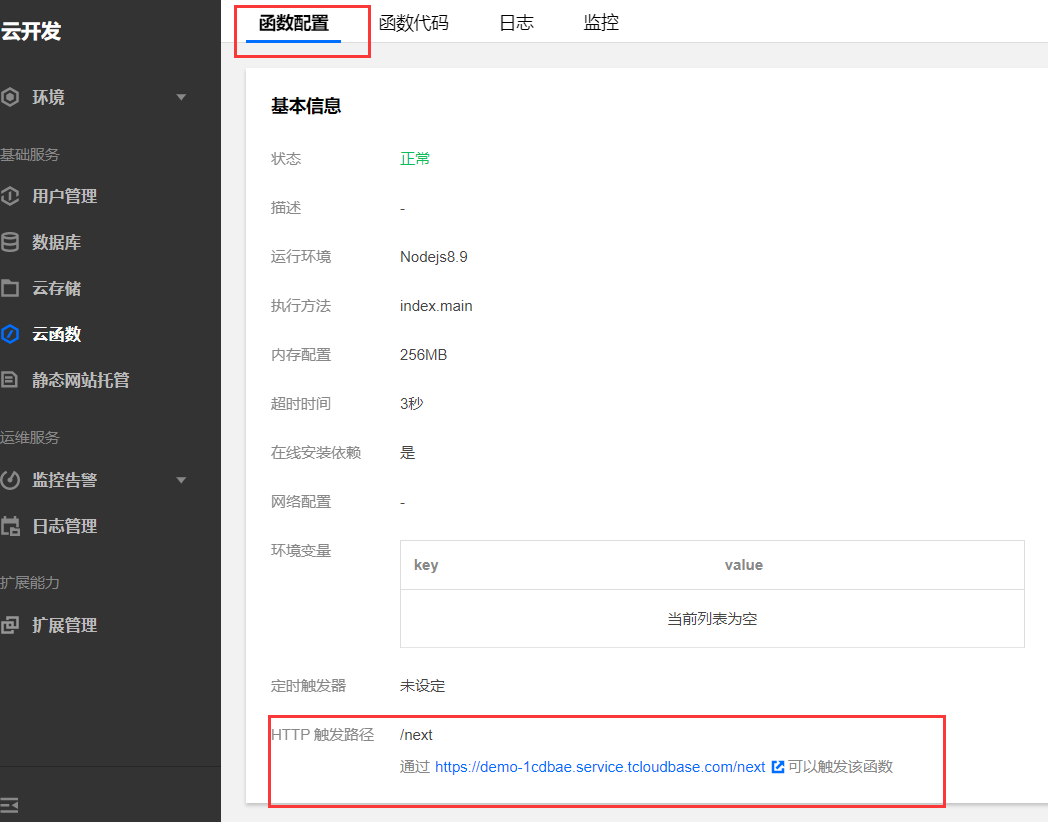The width and height of the screenshot is (1048, 822).
Task: Click the 环境变量 label
Action: coord(301,551)
